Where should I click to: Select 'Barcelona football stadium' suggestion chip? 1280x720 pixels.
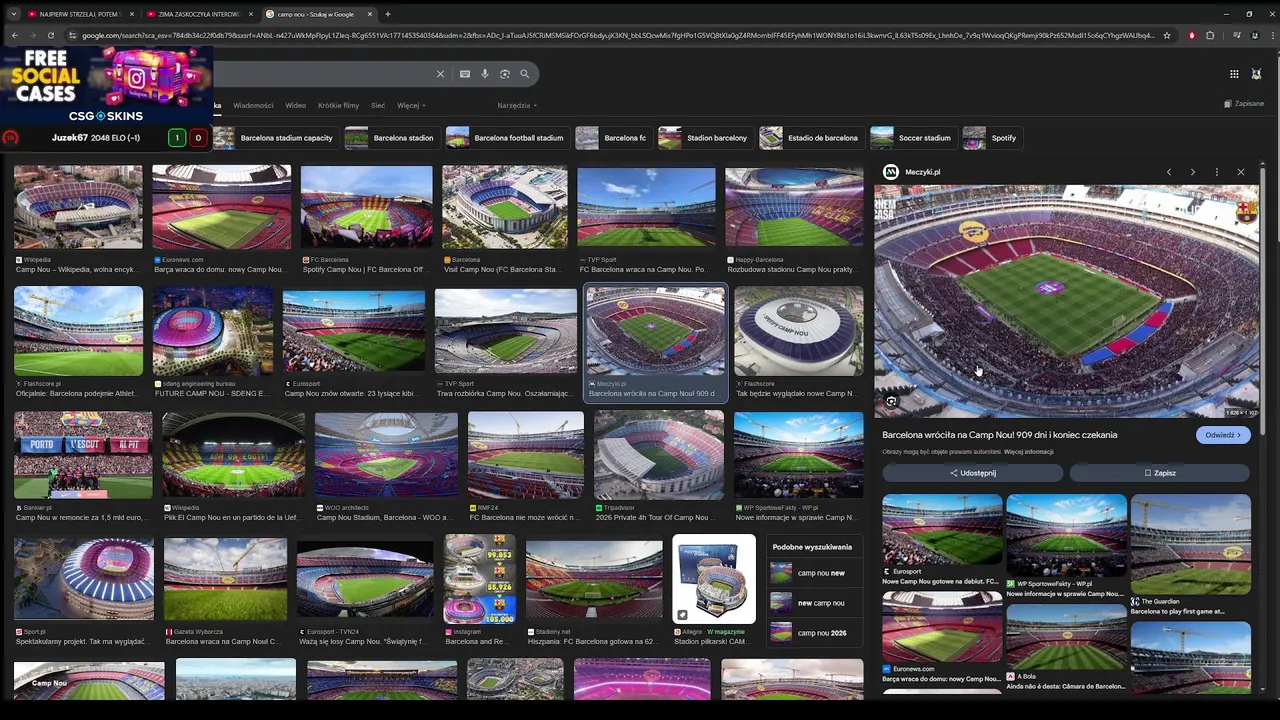pos(507,138)
